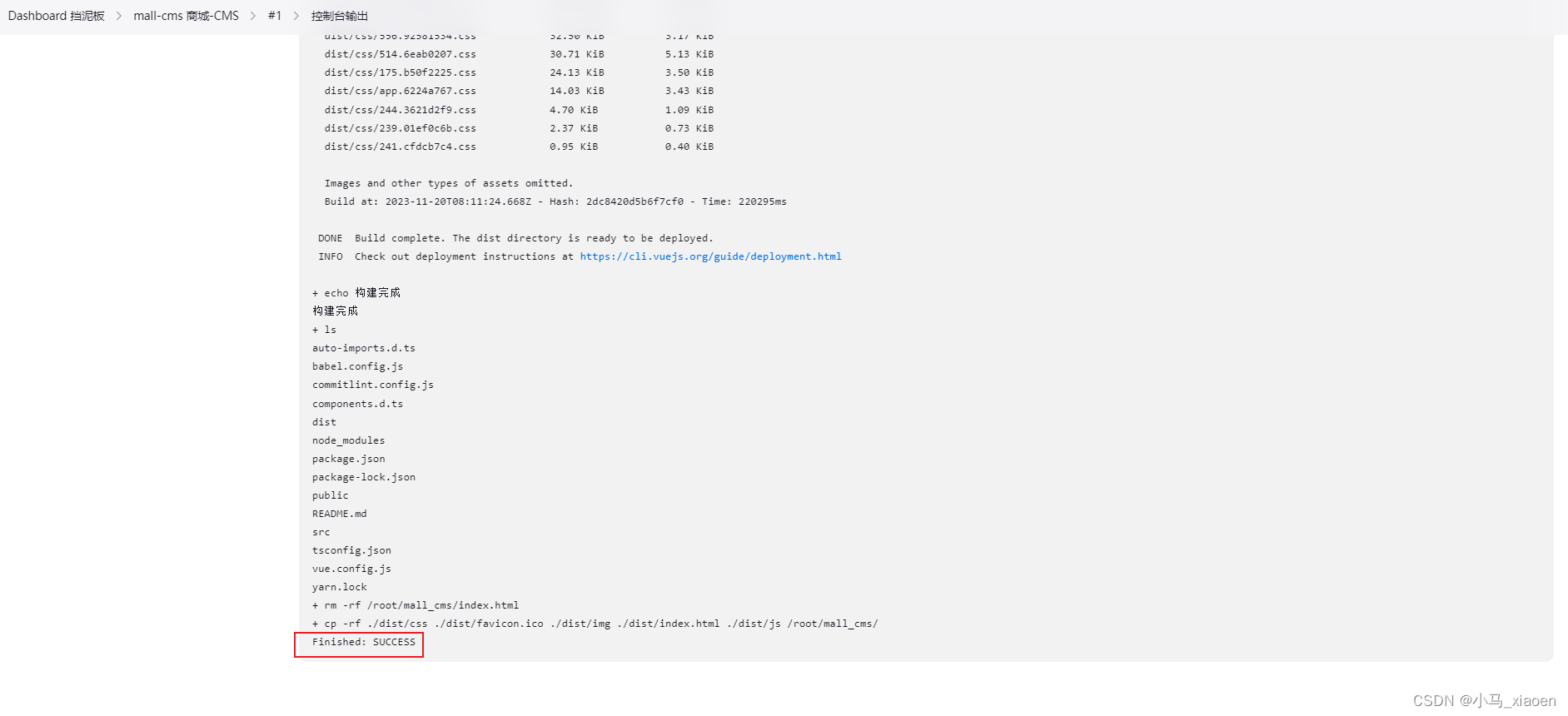Click the 'dist' directory line

click(325, 422)
